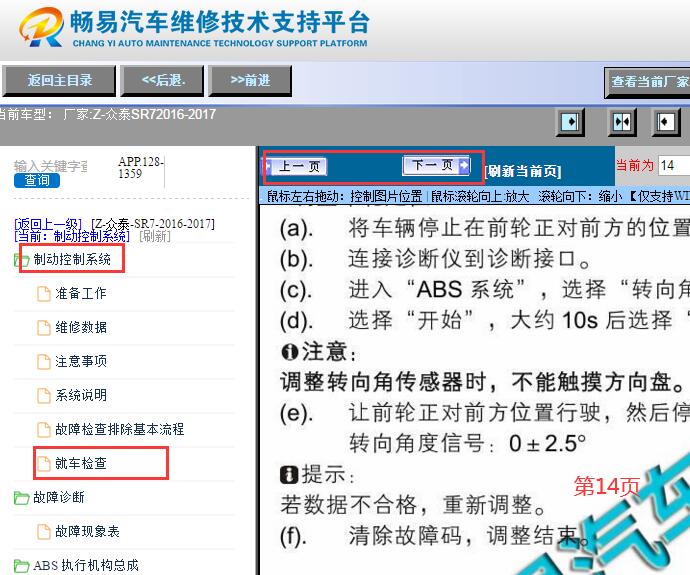The width and height of the screenshot is (690, 575).
Task: Click the arrow icon on 下一页 button
Action: coord(463,165)
